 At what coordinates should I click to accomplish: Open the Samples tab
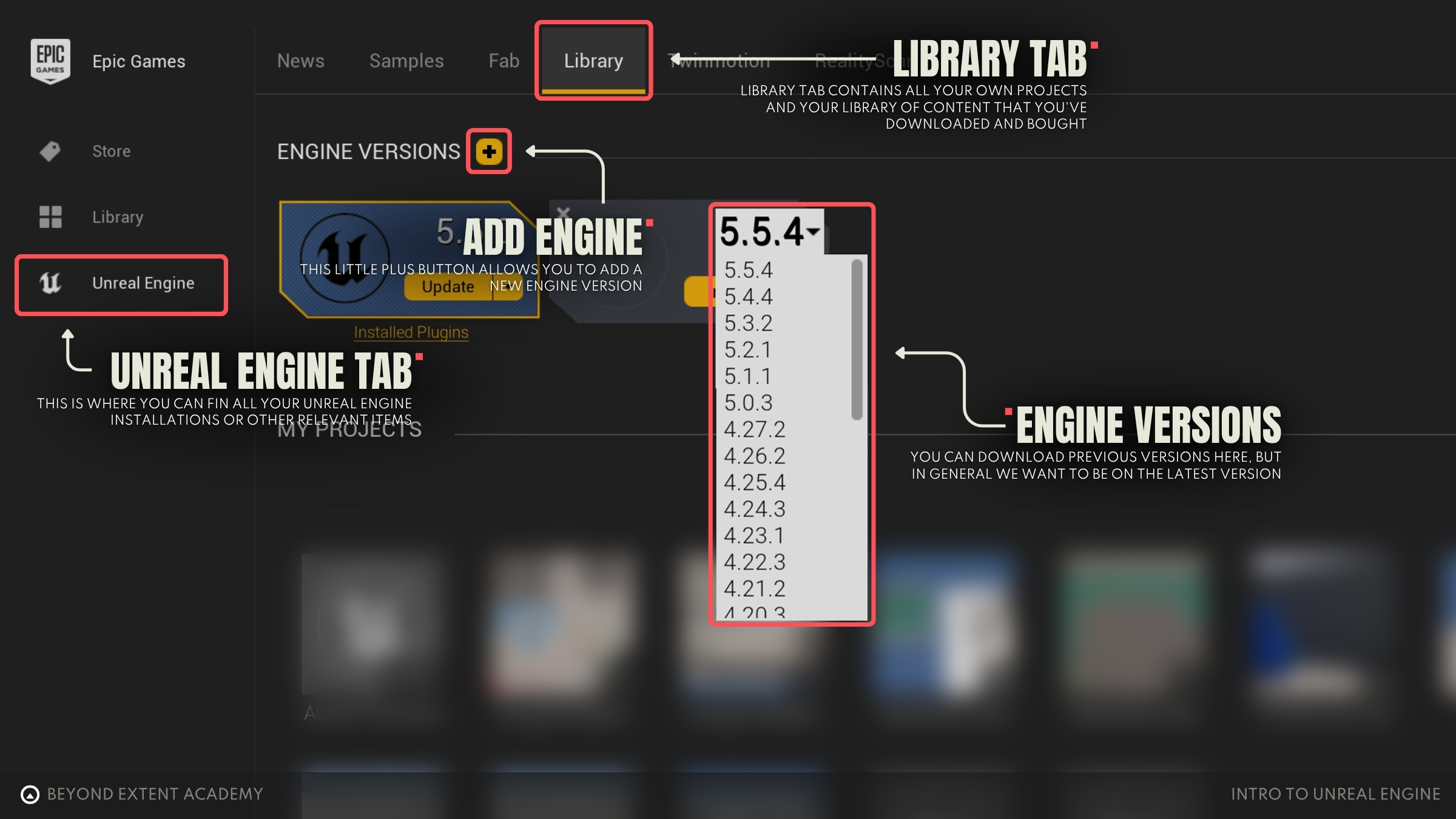tap(406, 61)
